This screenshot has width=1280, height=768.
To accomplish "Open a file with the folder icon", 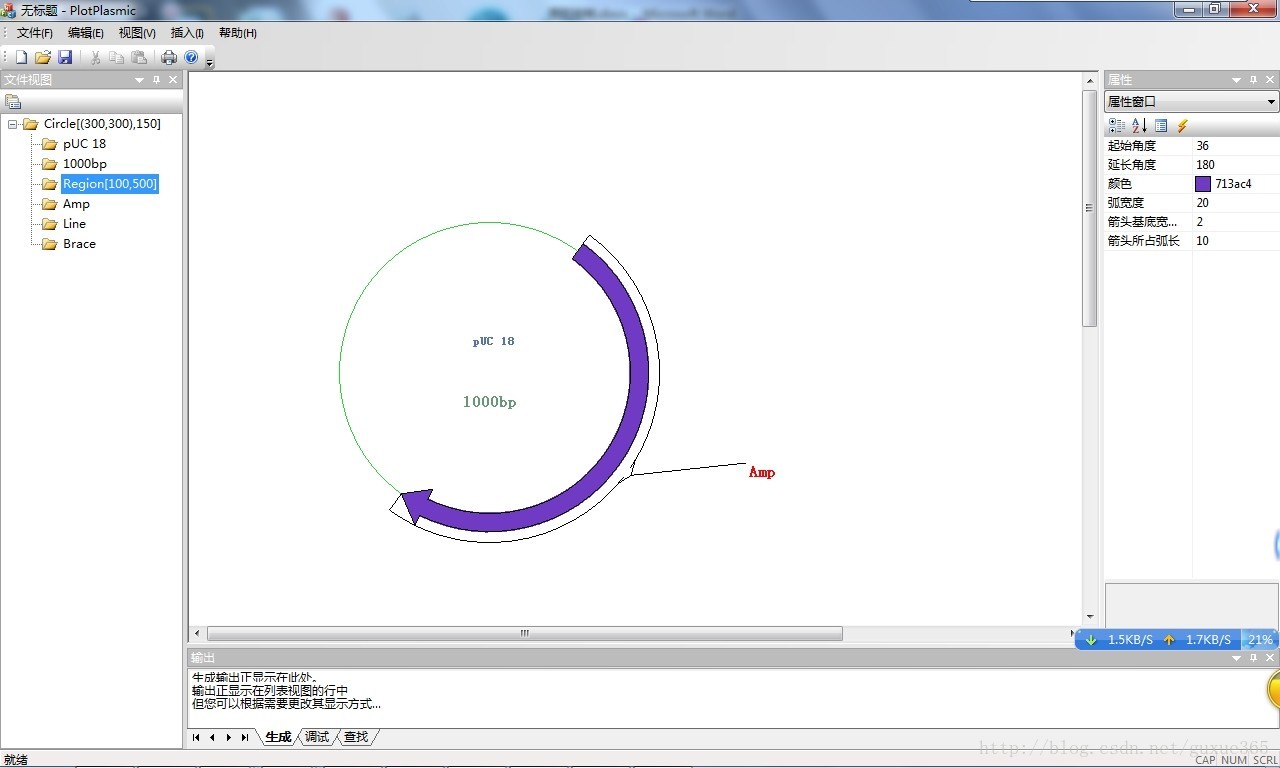I will 43,57.
